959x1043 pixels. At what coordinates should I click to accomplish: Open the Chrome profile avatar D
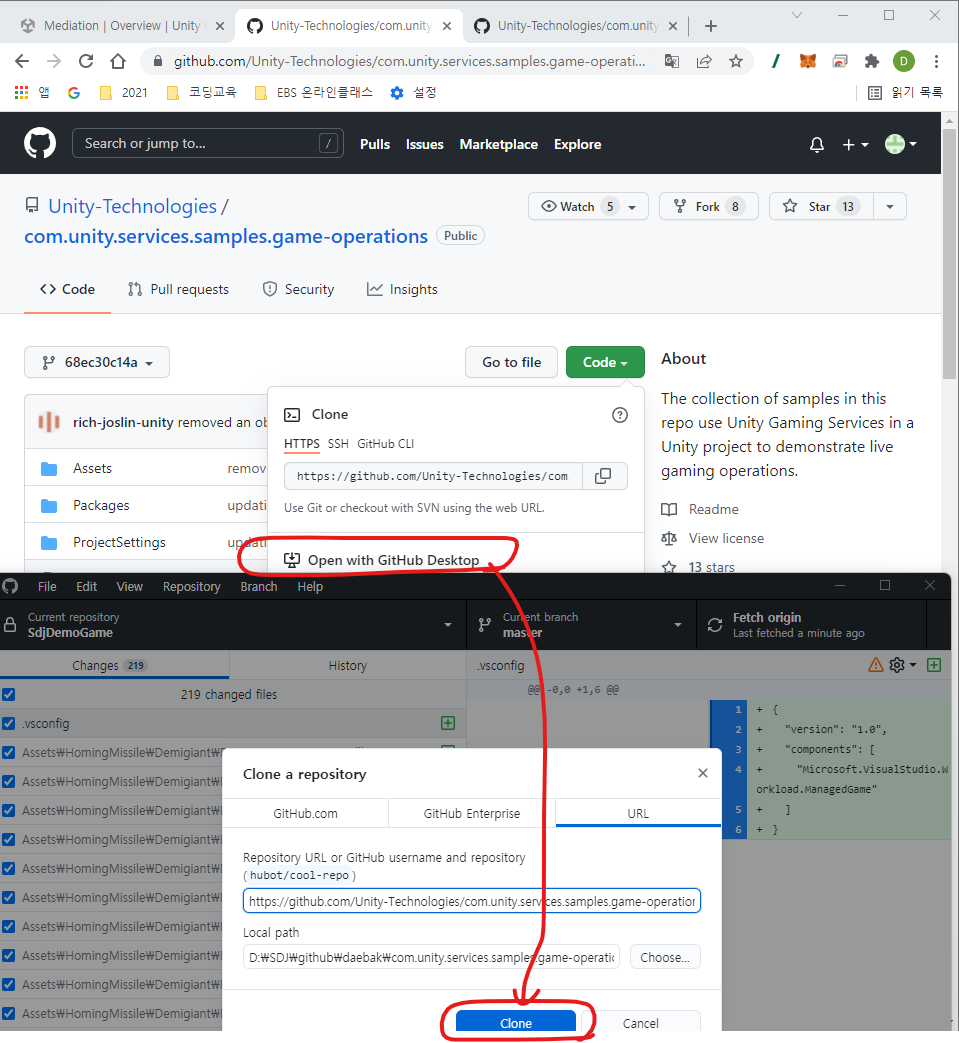click(x=904, y=61)
